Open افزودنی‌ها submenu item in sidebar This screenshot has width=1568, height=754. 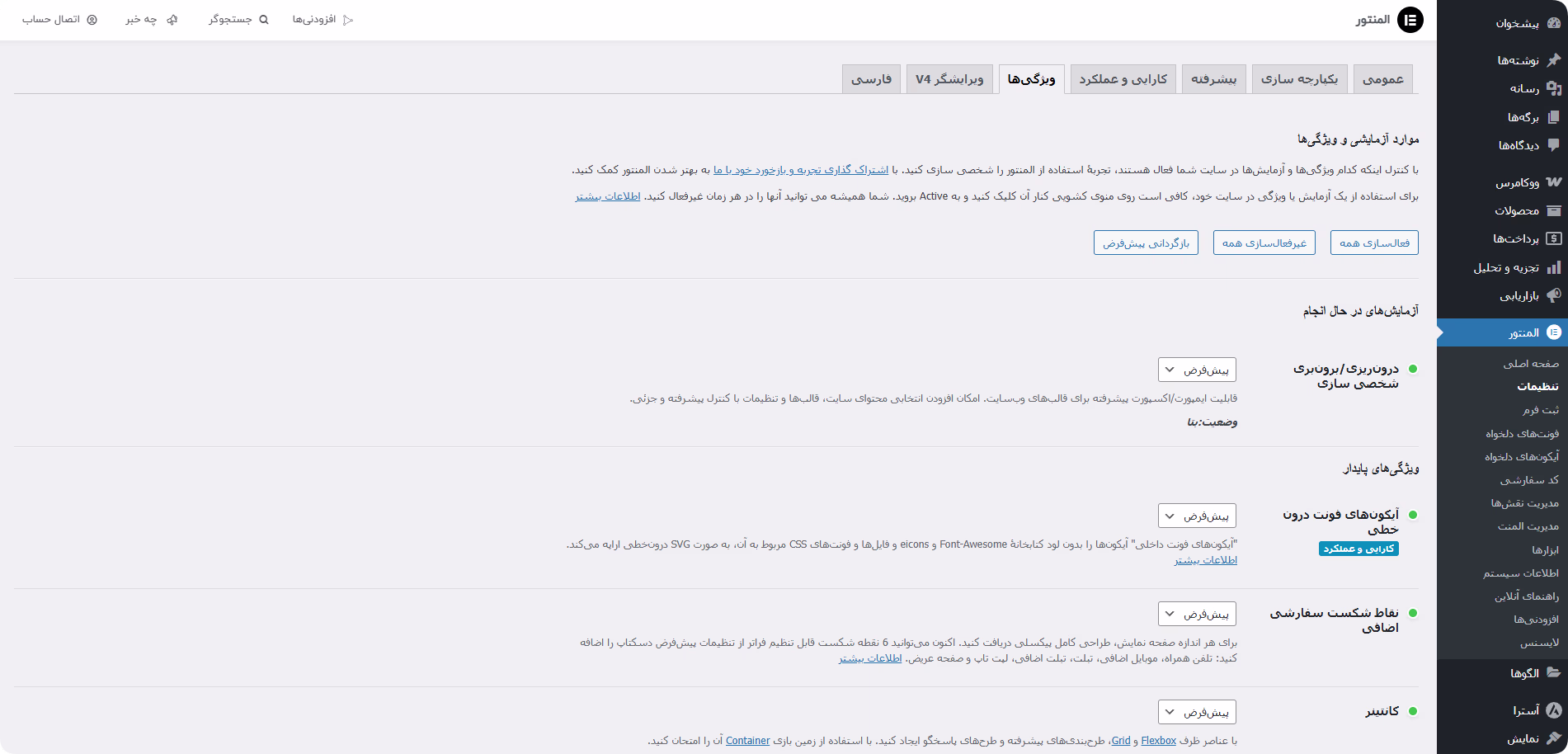1536,620
